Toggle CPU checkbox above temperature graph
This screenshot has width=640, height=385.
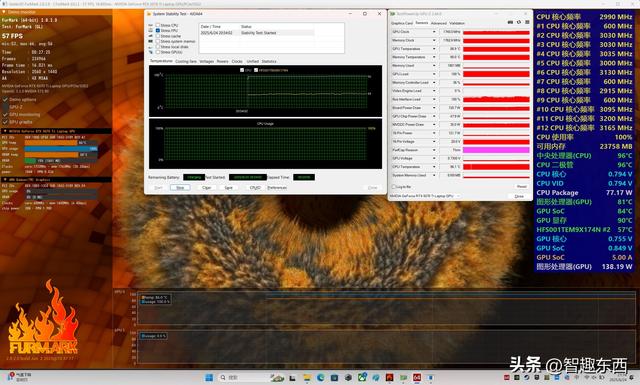coord(242,70)
